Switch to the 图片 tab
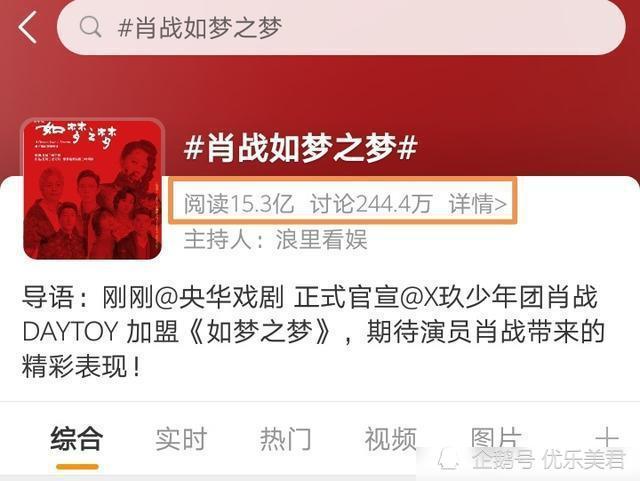The image size is (640, 481). pyautogui.click(x=496, y=438)
